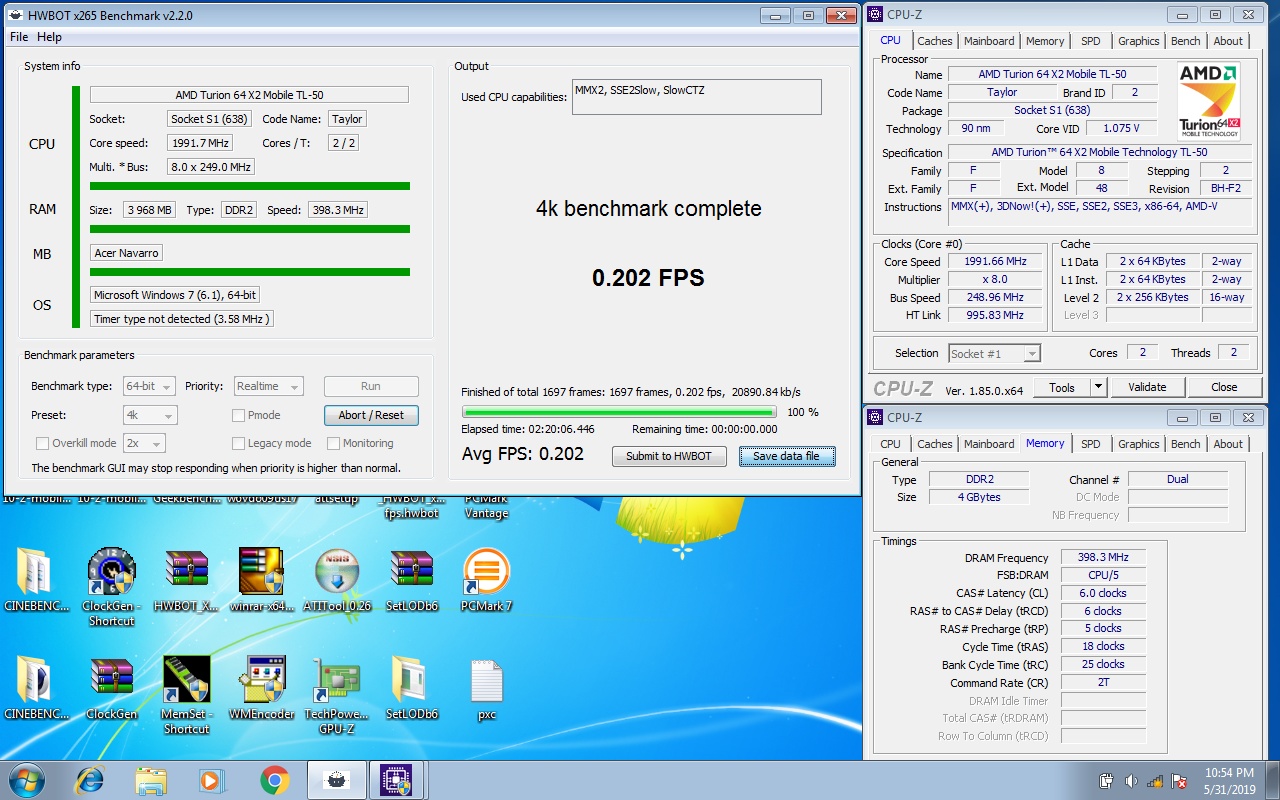
Task: Open the Overkill 2x multiplier dropdown
Action: [x=144, y=443]
